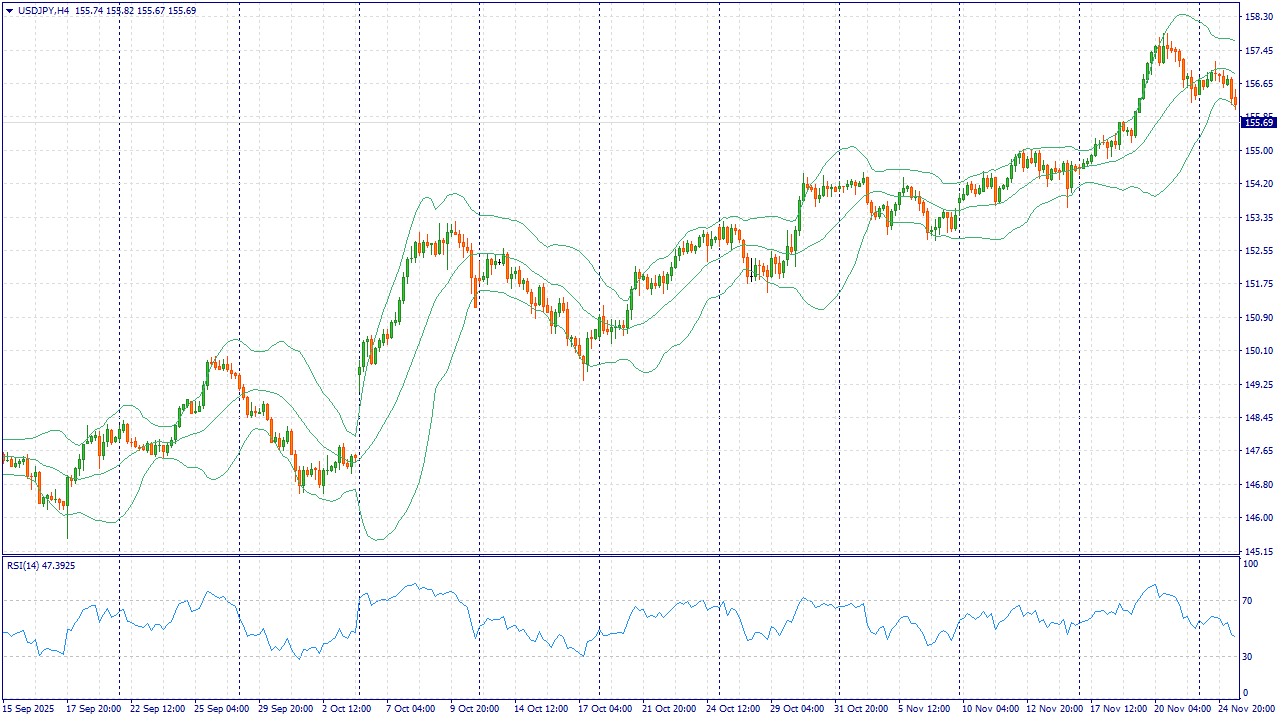Click the RSI 100 scale label

[x=1249, y=565]
